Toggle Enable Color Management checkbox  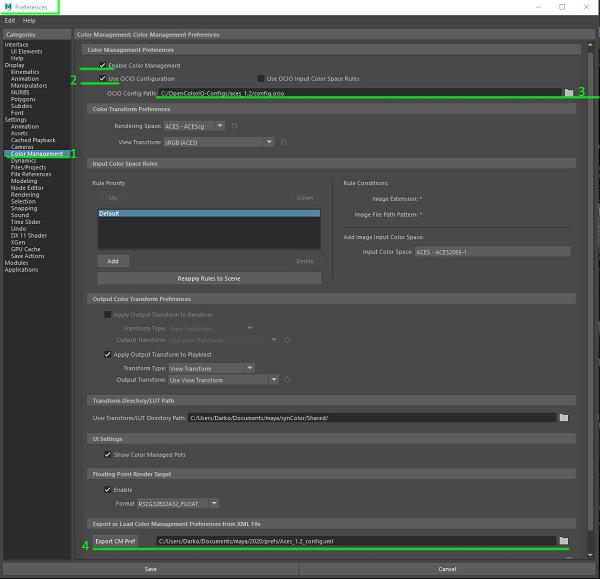(x=103, y=66)
